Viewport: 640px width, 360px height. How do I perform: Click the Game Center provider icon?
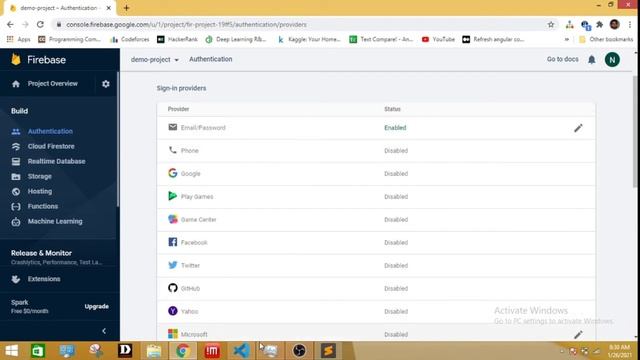click(173, 219)
